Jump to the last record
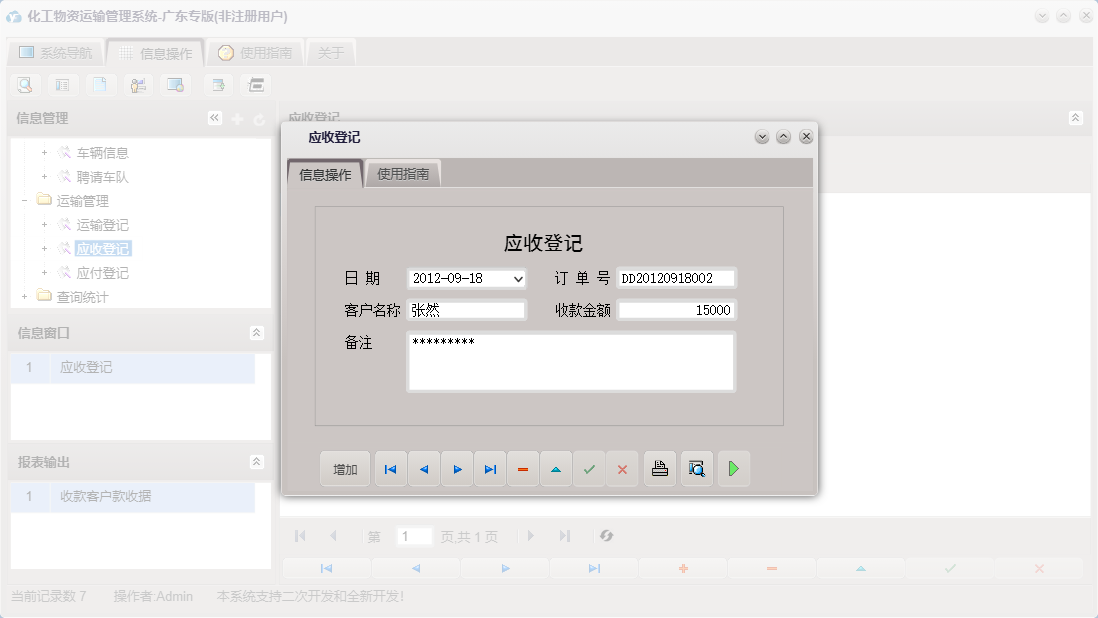The width and height of the screenshot is (1098, 618). 490,468
